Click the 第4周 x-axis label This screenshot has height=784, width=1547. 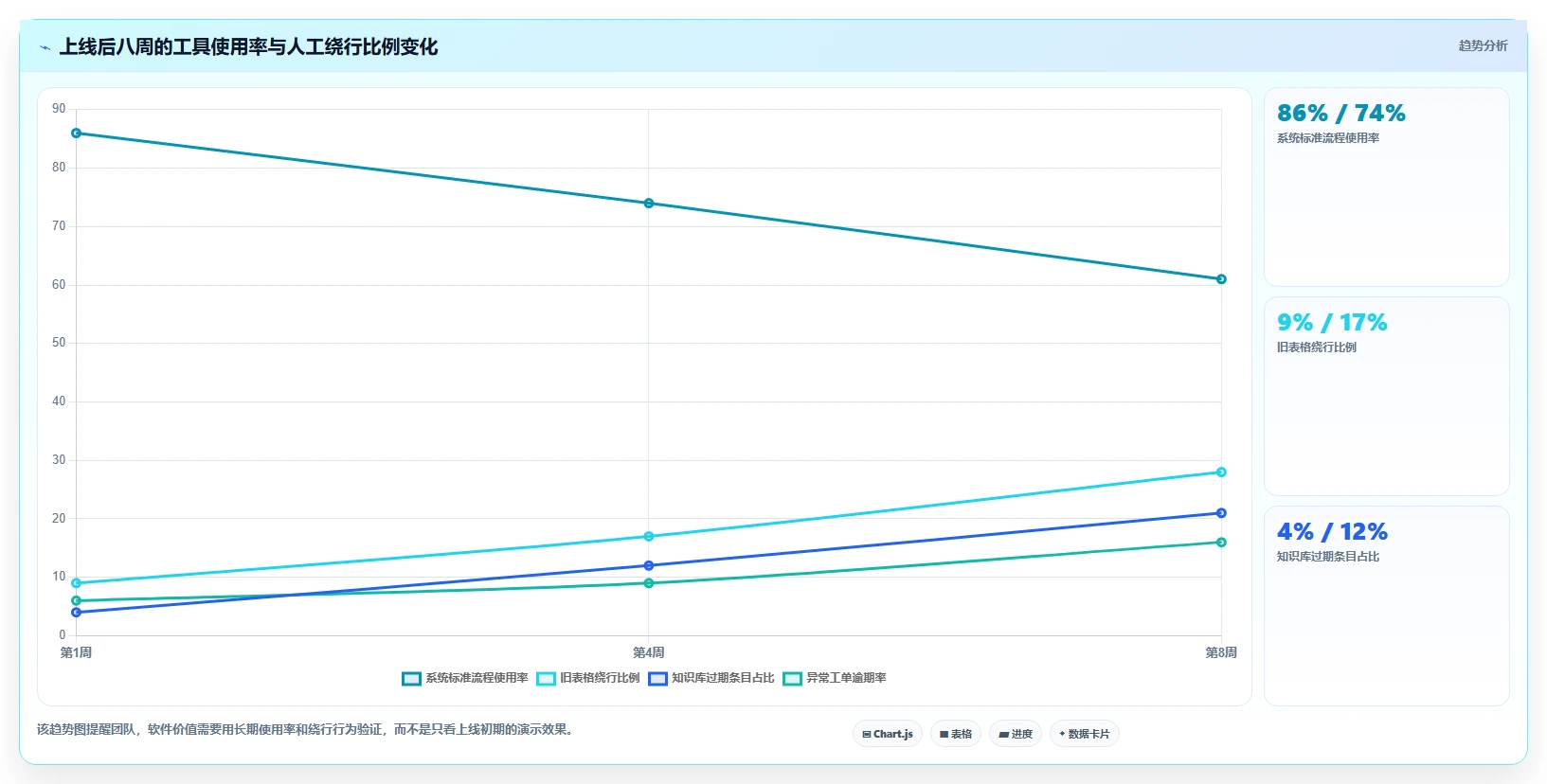[x=649, y=652]
